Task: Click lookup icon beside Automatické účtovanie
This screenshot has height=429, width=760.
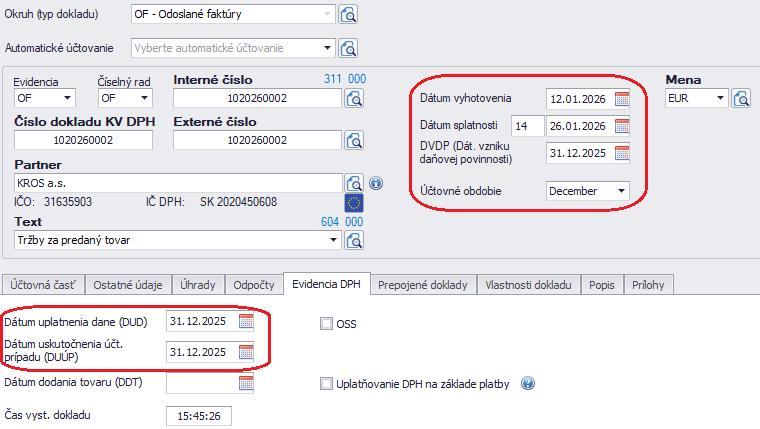Action: click(x=349, y=48)
